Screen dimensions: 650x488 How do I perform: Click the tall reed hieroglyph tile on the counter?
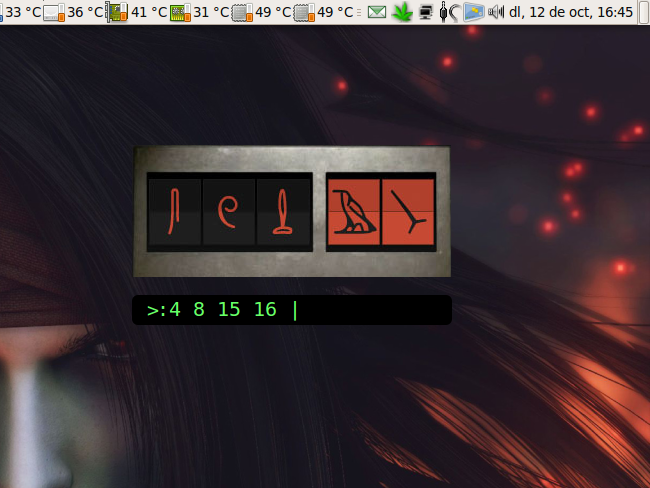click(175, 212)
